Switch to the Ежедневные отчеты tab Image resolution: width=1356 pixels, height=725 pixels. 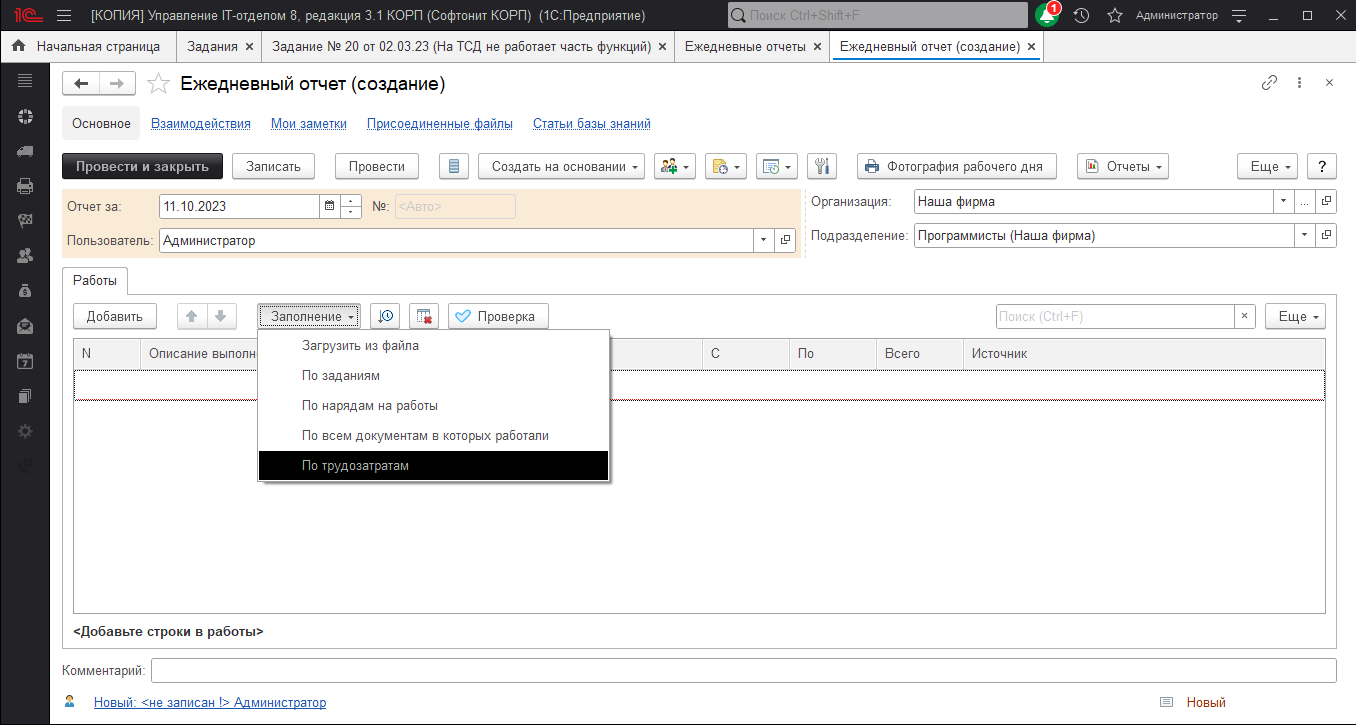click(745, 47)
